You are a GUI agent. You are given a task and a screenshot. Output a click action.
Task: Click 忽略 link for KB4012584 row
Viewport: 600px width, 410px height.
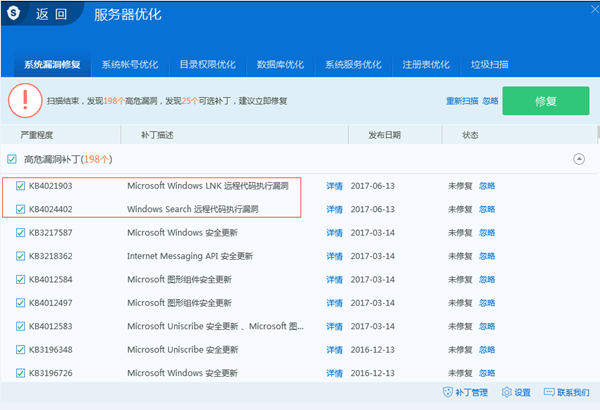pyautogui.click(x=487, y=279)
